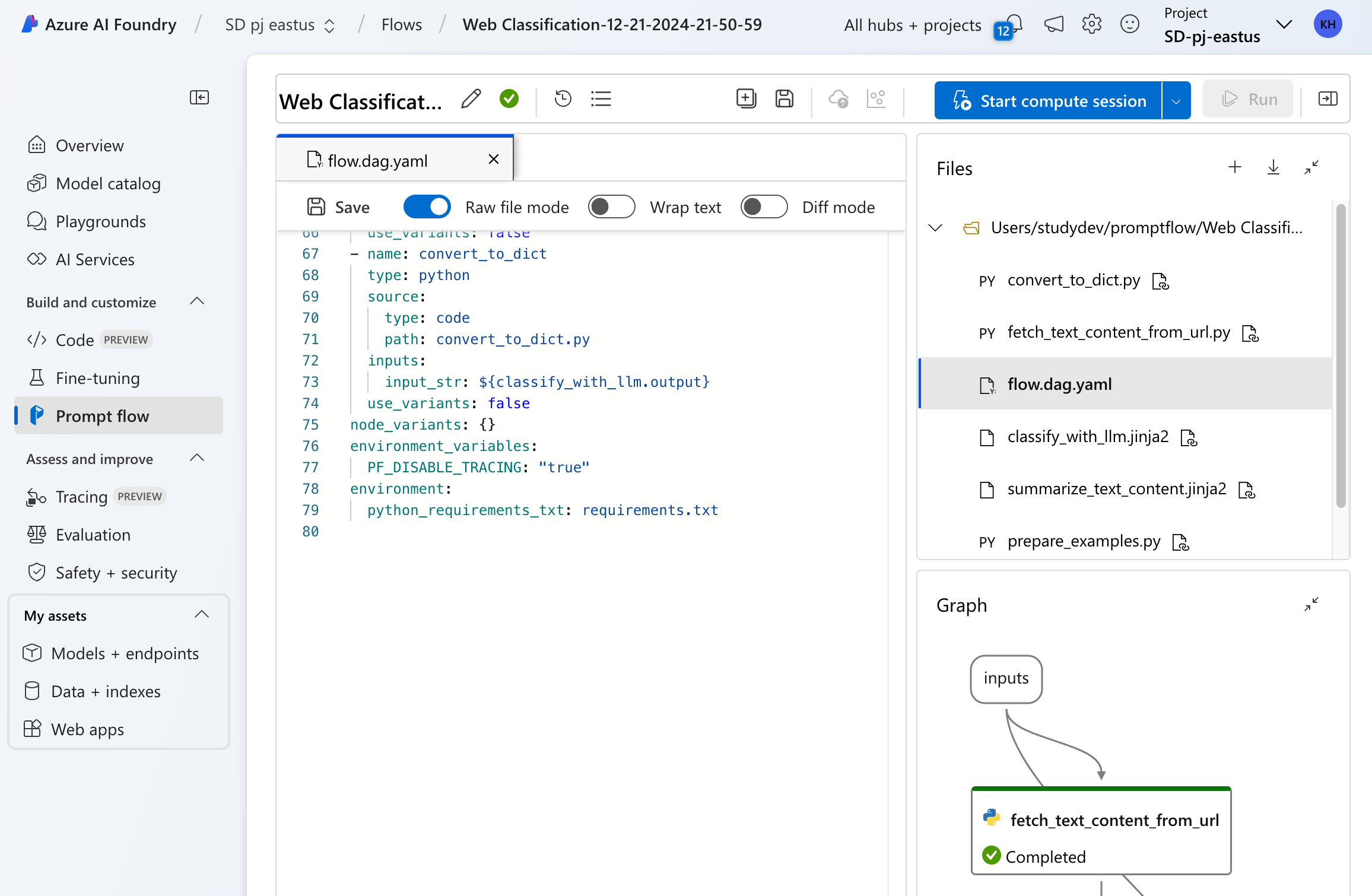Select the fetch_text_content_from_url graph node
1372x896 pixels.
(x=1101, y=830)
